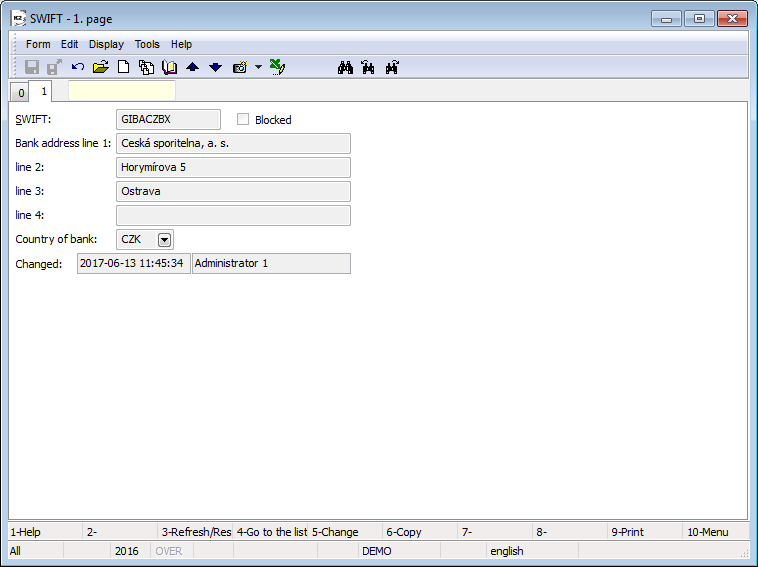This screenshot has height=567, width=758.
Task: Click the first binoculars search icon
Action: coord(345,68)
